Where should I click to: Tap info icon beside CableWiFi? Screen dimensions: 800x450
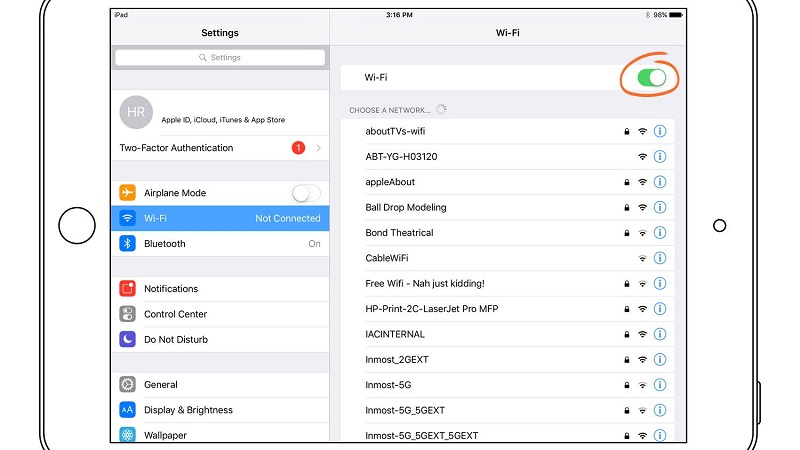click(659, 258)
